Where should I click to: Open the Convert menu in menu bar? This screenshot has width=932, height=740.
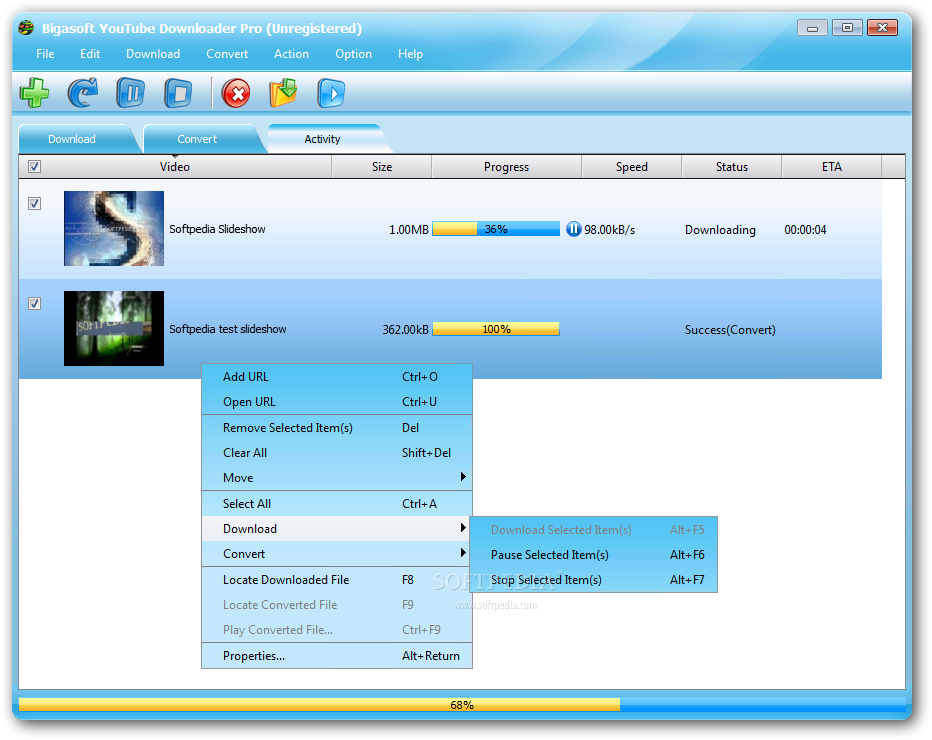(x=227, y=53)
